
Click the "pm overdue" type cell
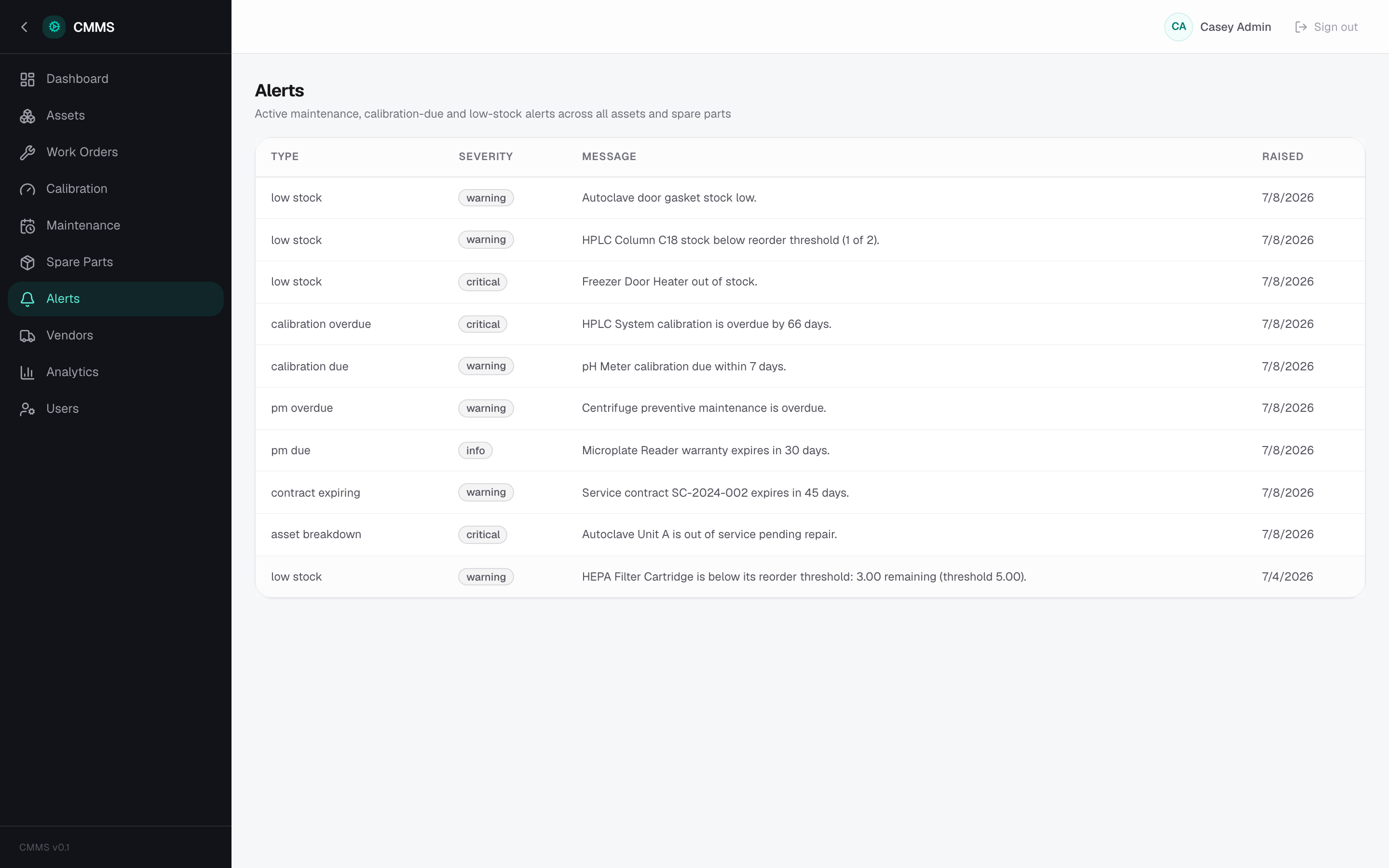pyautogui.click(x=302, y=408)
